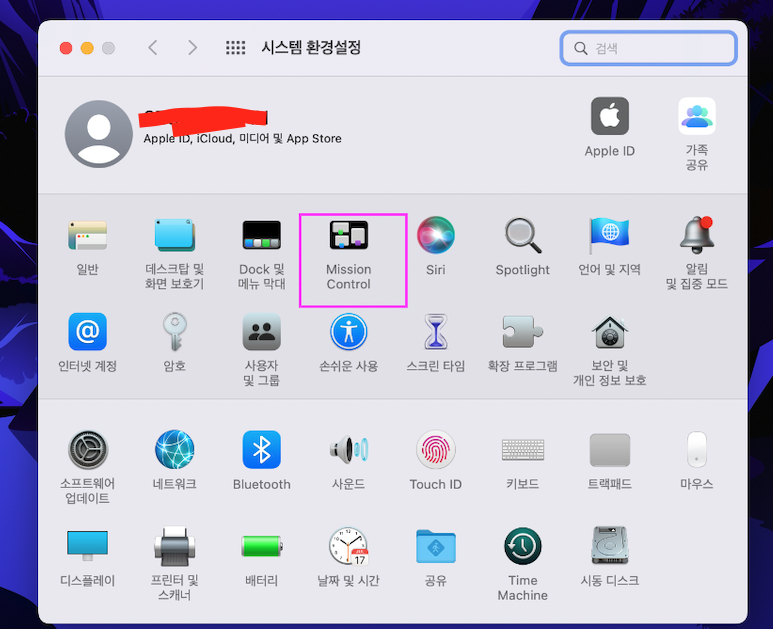
Task: Go back with the left chevron
Action: pos(153,48)
